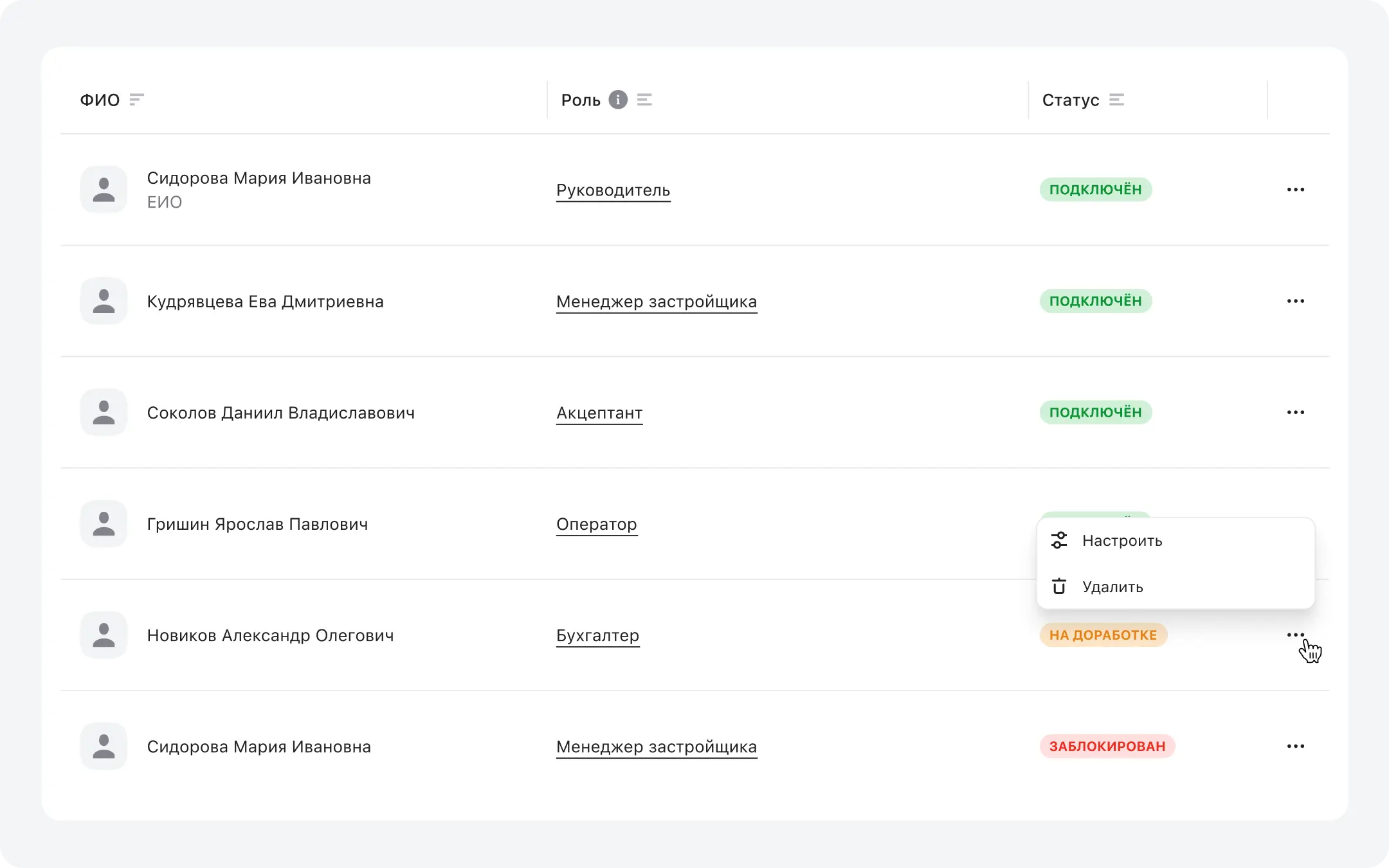Open the three-dot menu for Сидорова Мария ЕИО
This screenshot has height=868, width=1389.
pyautogui.click(x=1295, y=190)
